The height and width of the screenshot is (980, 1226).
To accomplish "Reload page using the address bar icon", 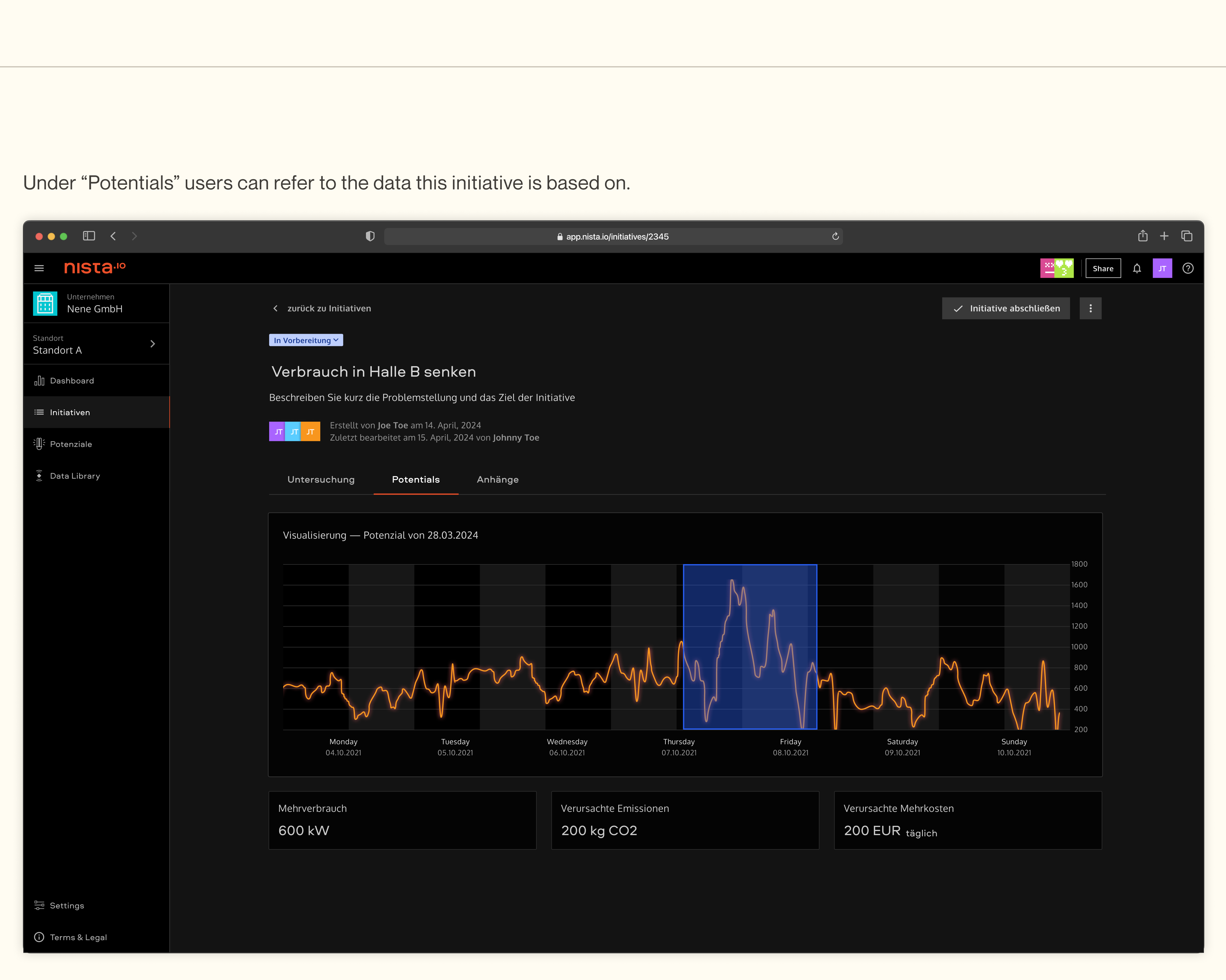I will [x=835, y=237].
